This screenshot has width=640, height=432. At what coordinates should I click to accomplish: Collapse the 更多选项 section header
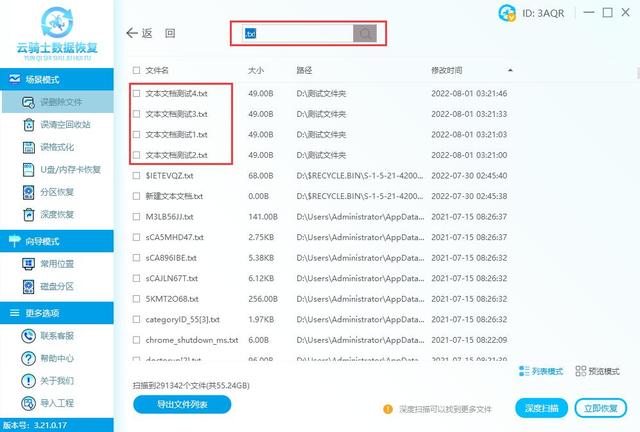tap(57, 313)
